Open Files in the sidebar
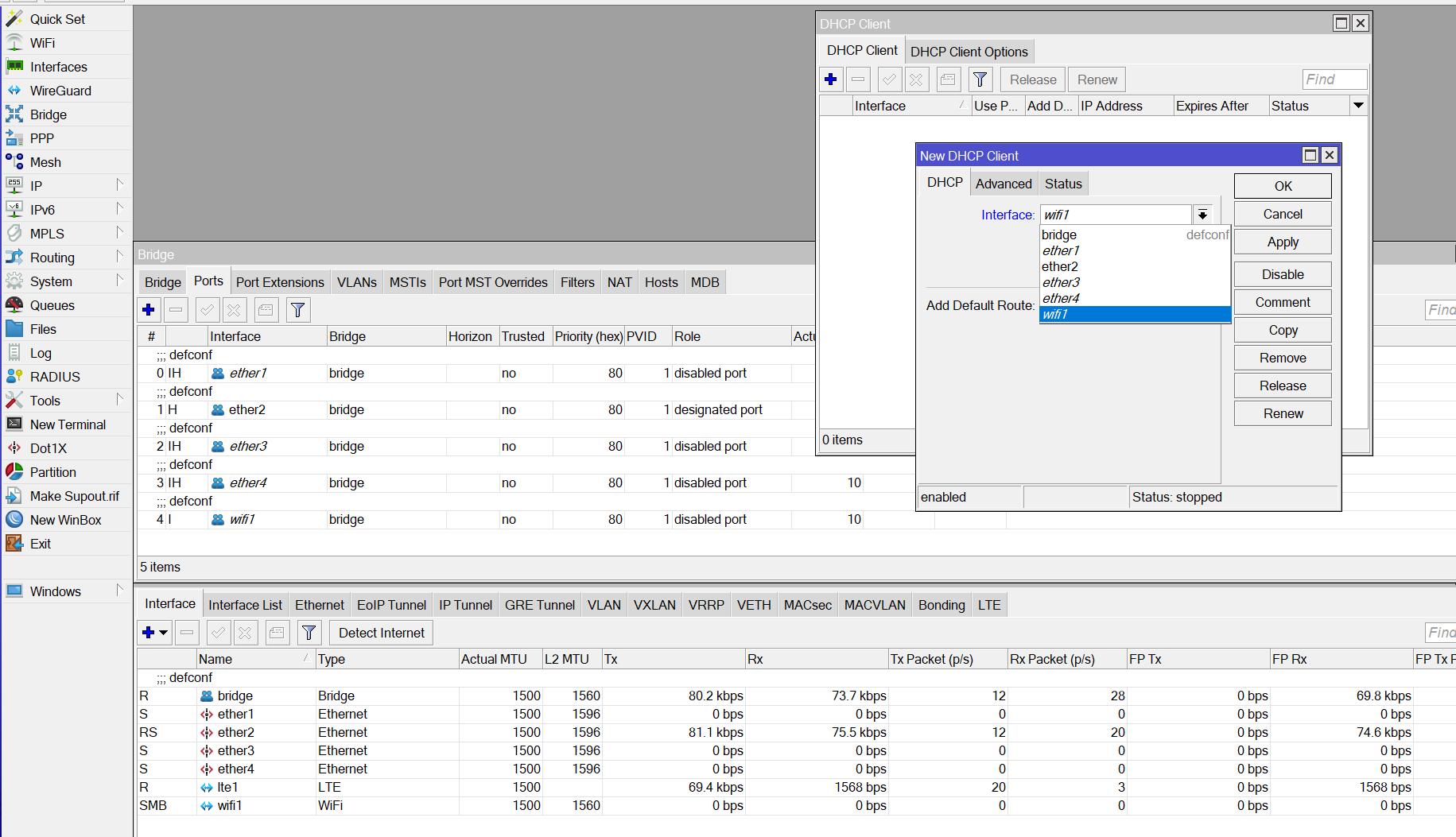Screen dimensions: 1456x837 pos(43,329)
